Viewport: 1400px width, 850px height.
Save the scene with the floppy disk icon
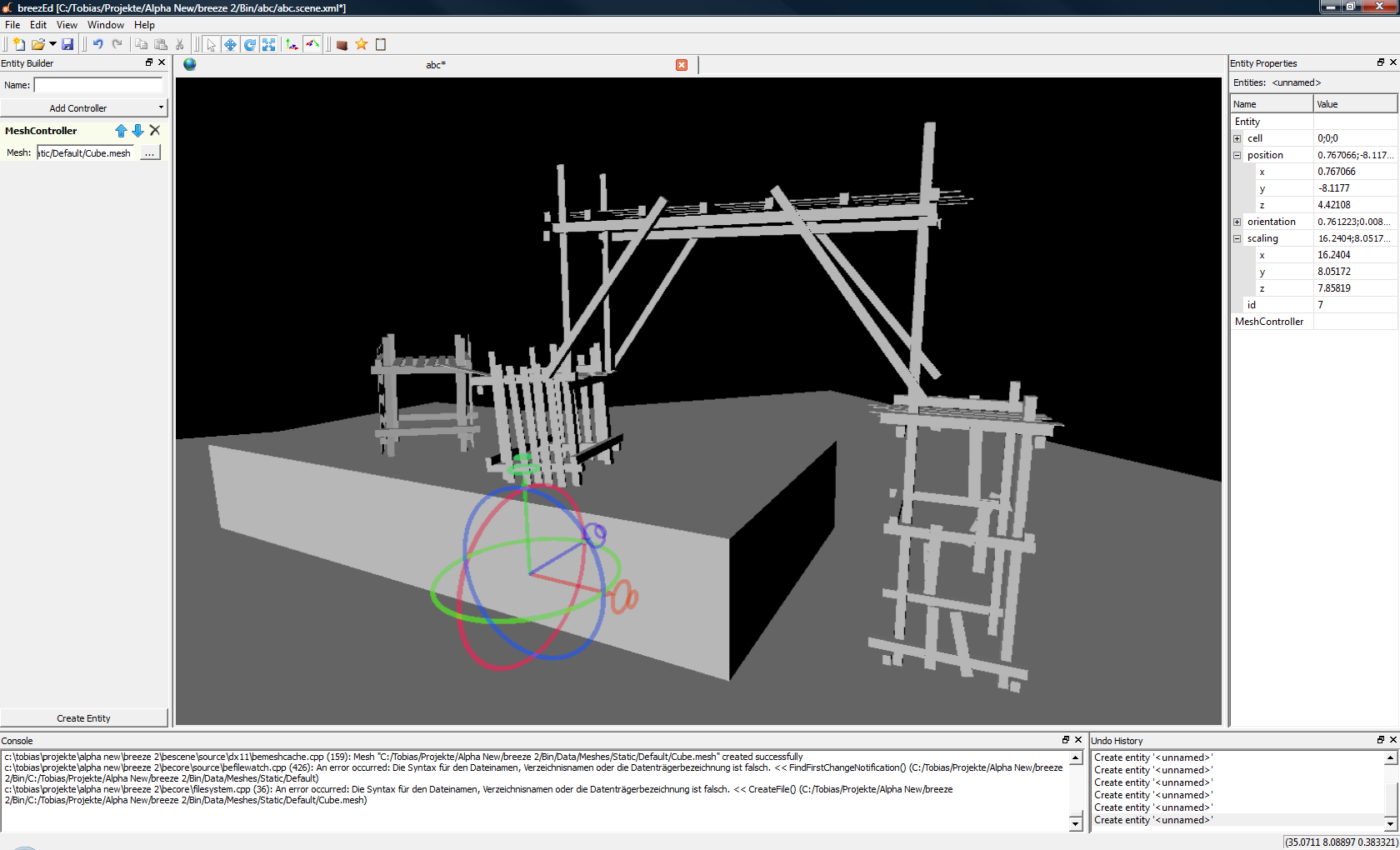coord(67,44)
